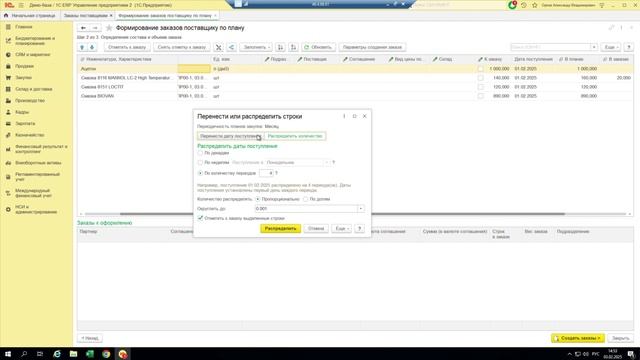Open the 1C main menu hamburger icon

(x=21, y=5)
